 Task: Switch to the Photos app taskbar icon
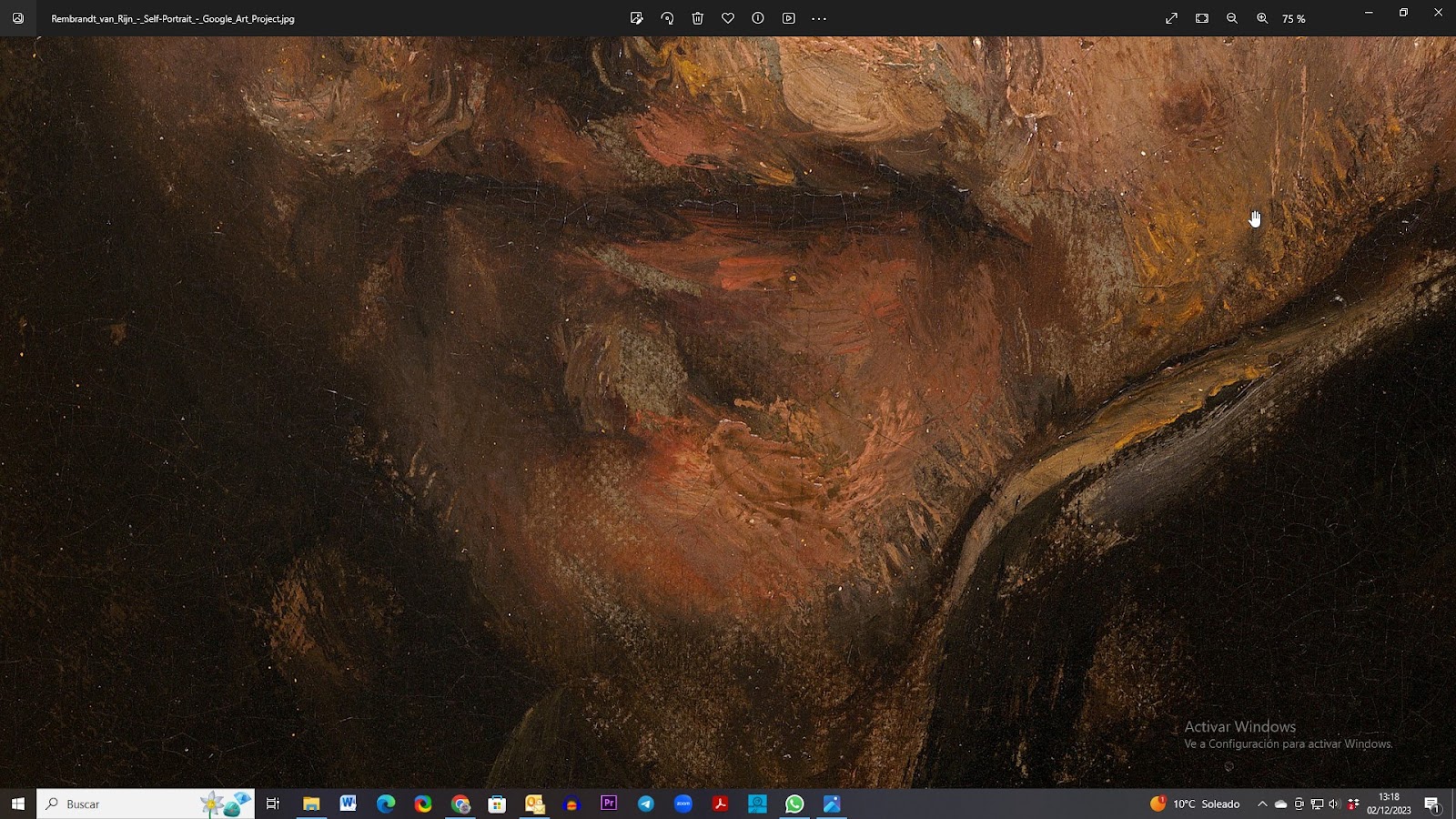tap(832, 804)
